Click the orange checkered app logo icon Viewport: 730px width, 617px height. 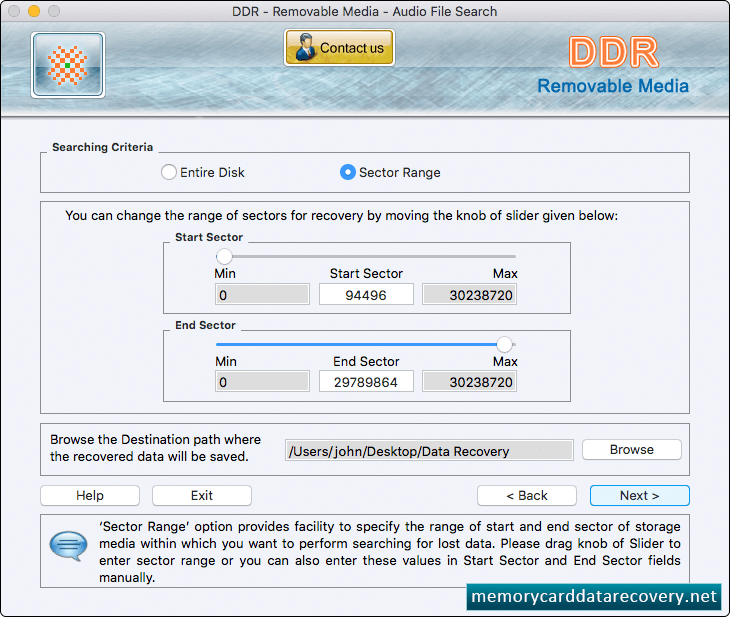coord(68,65)
